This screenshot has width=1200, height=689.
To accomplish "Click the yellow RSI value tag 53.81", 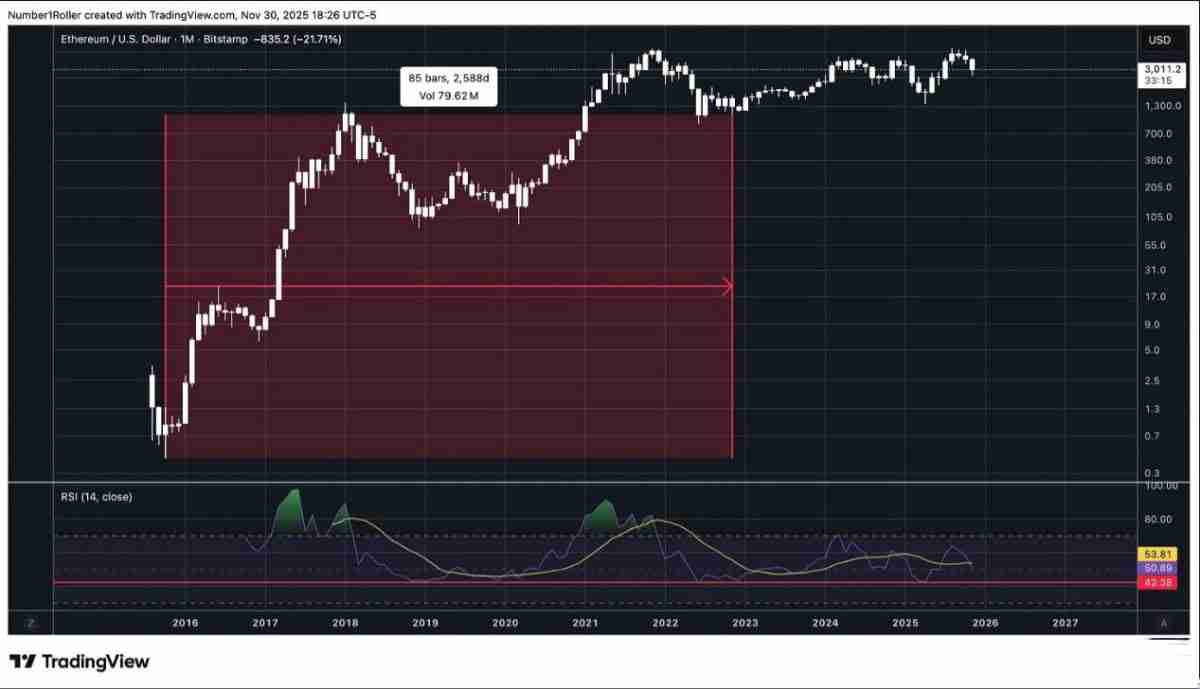I will click(1158, 553).
